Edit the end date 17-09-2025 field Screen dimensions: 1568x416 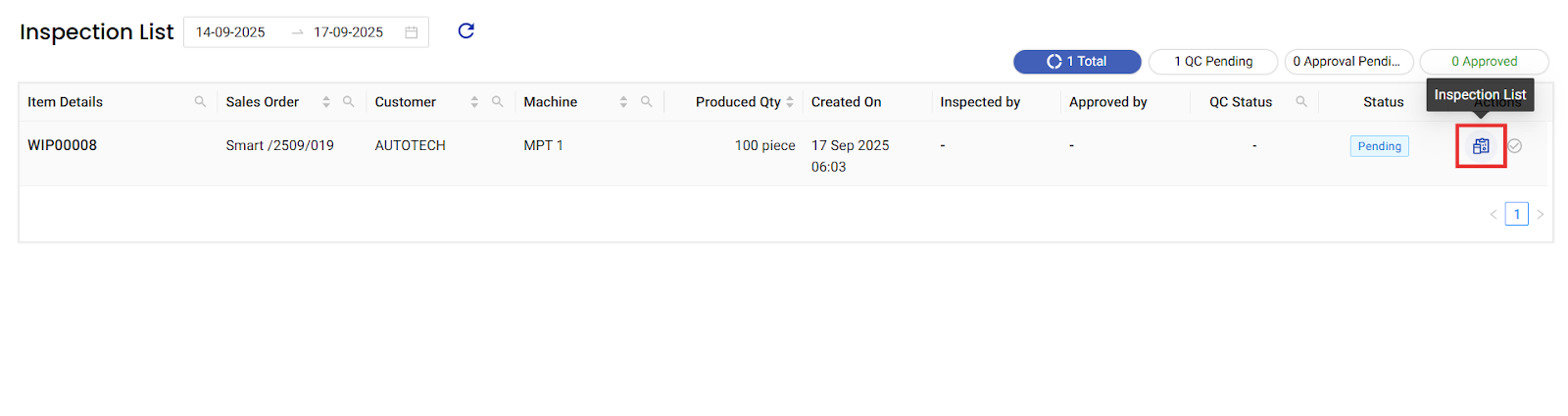tap(349, 32)
